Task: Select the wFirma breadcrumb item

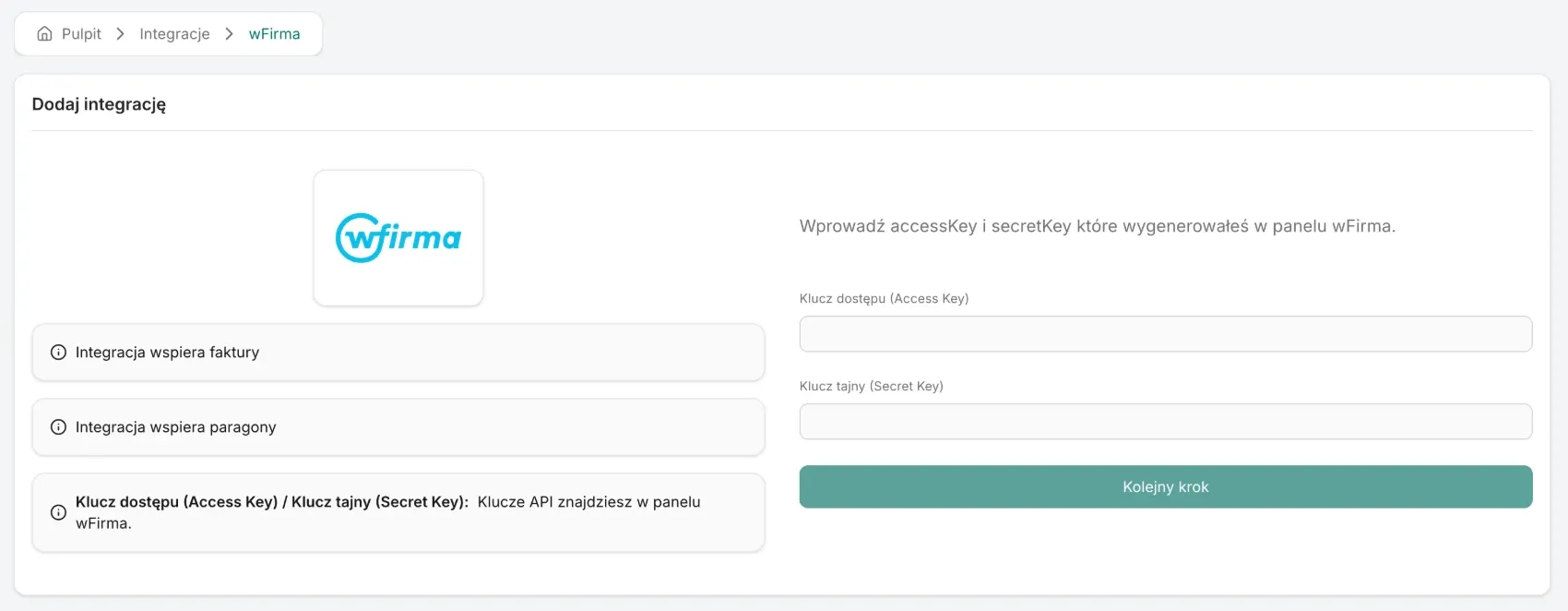Action: (274, 34)
